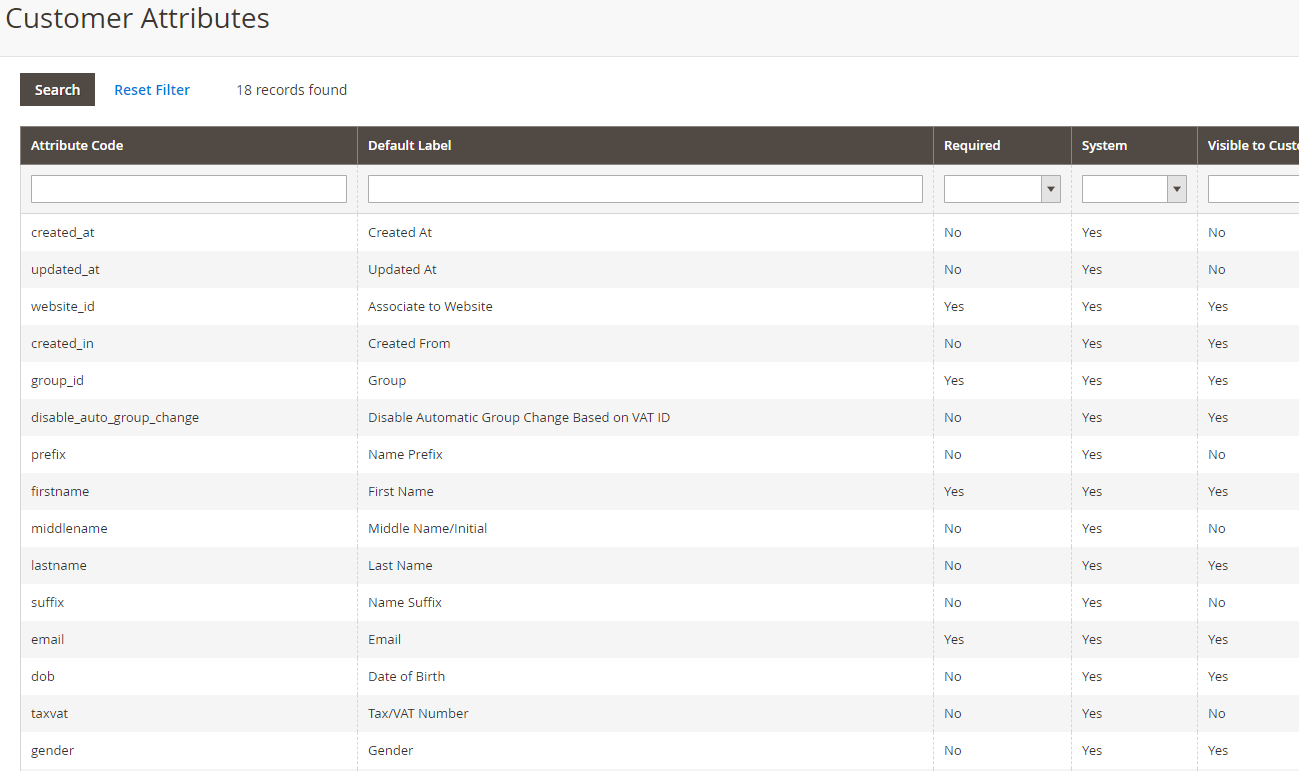Click the Search button

click(x=57, y=90)
